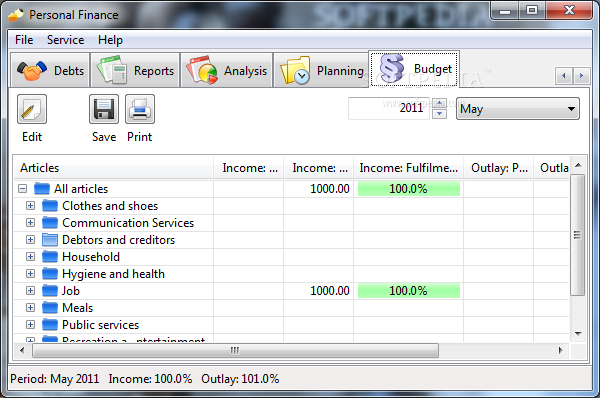Switch to the Debts tab

tap(50, 70)
